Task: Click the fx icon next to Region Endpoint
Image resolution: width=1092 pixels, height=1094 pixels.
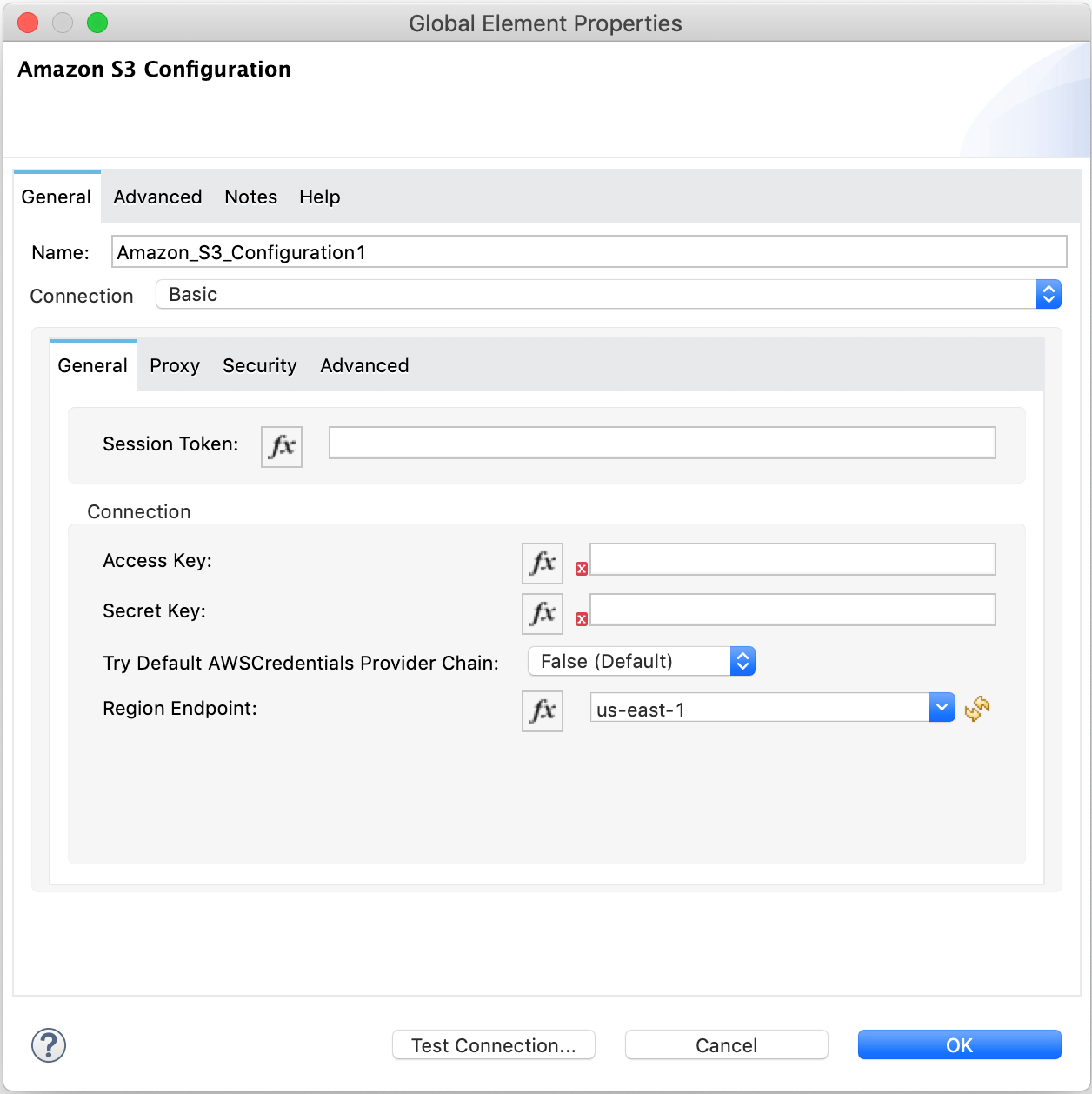Action: click(x=542, y=710)
